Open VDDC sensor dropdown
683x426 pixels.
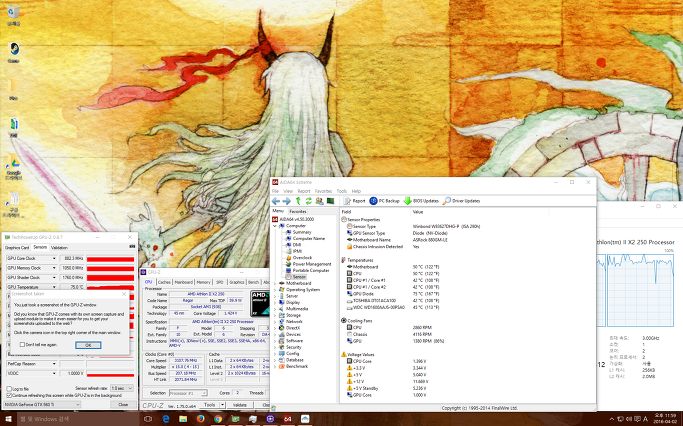[x=54, y=373]
